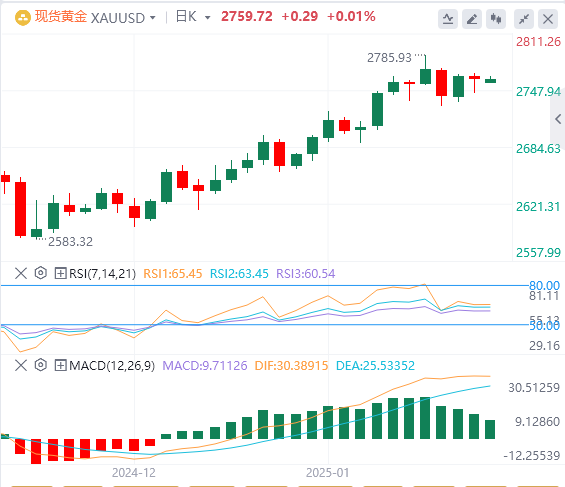Click the MACD(12,26,9) indicator label
The height and width of the screenshot is (487, 565).
tap(112, 366)
